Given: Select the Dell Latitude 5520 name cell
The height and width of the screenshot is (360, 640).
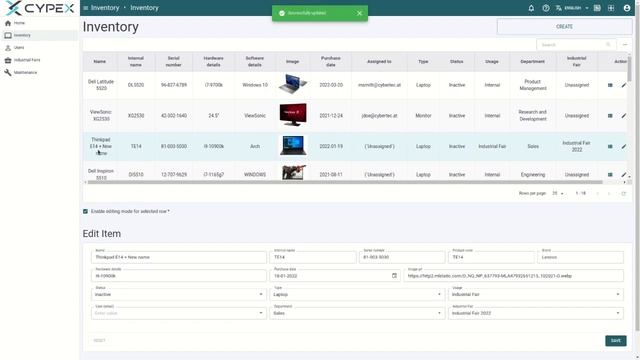Looking at the screenshot, I should pyautogui.click(x=101, y=85).
